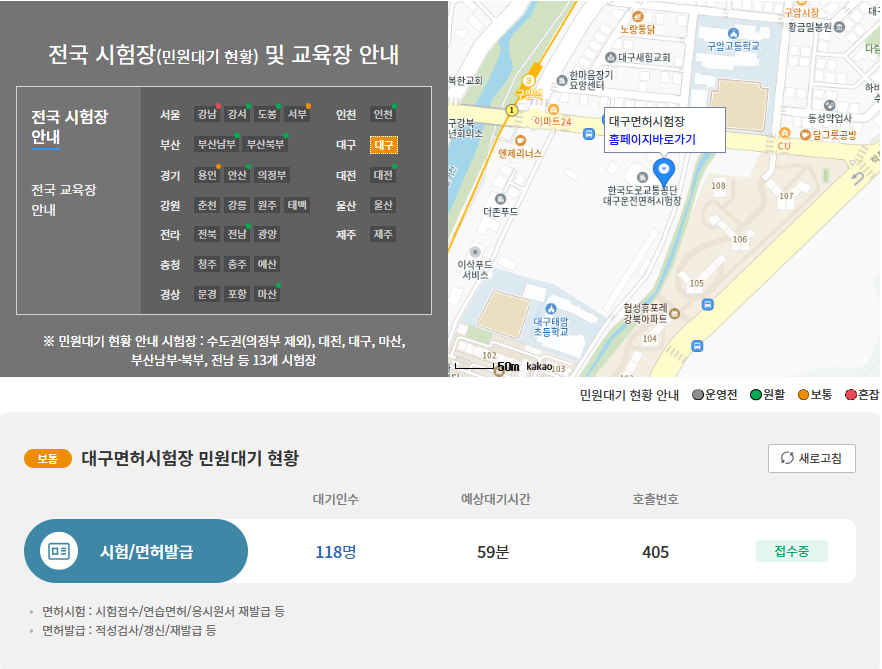Click the orange 보통 legend dot
Image resolution: width=882 pixels, height=669 pixels.
(x=804, y=394)
